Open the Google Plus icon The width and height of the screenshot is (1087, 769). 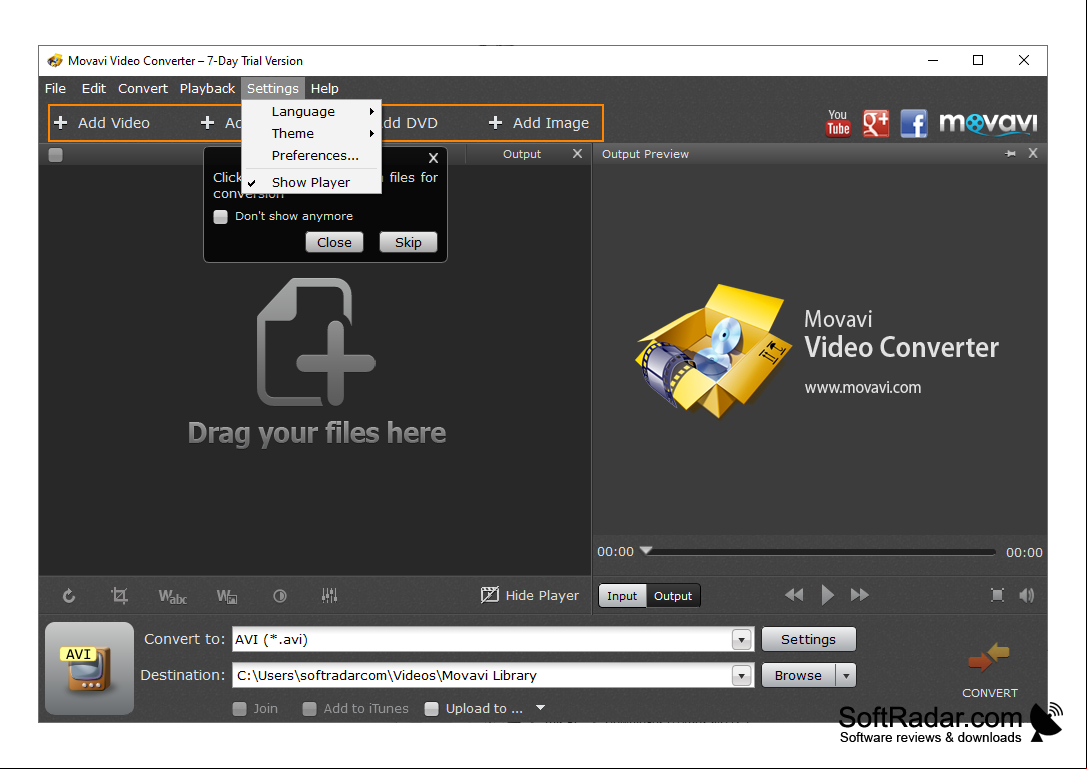pyautogui.click(x=876, y=123)
